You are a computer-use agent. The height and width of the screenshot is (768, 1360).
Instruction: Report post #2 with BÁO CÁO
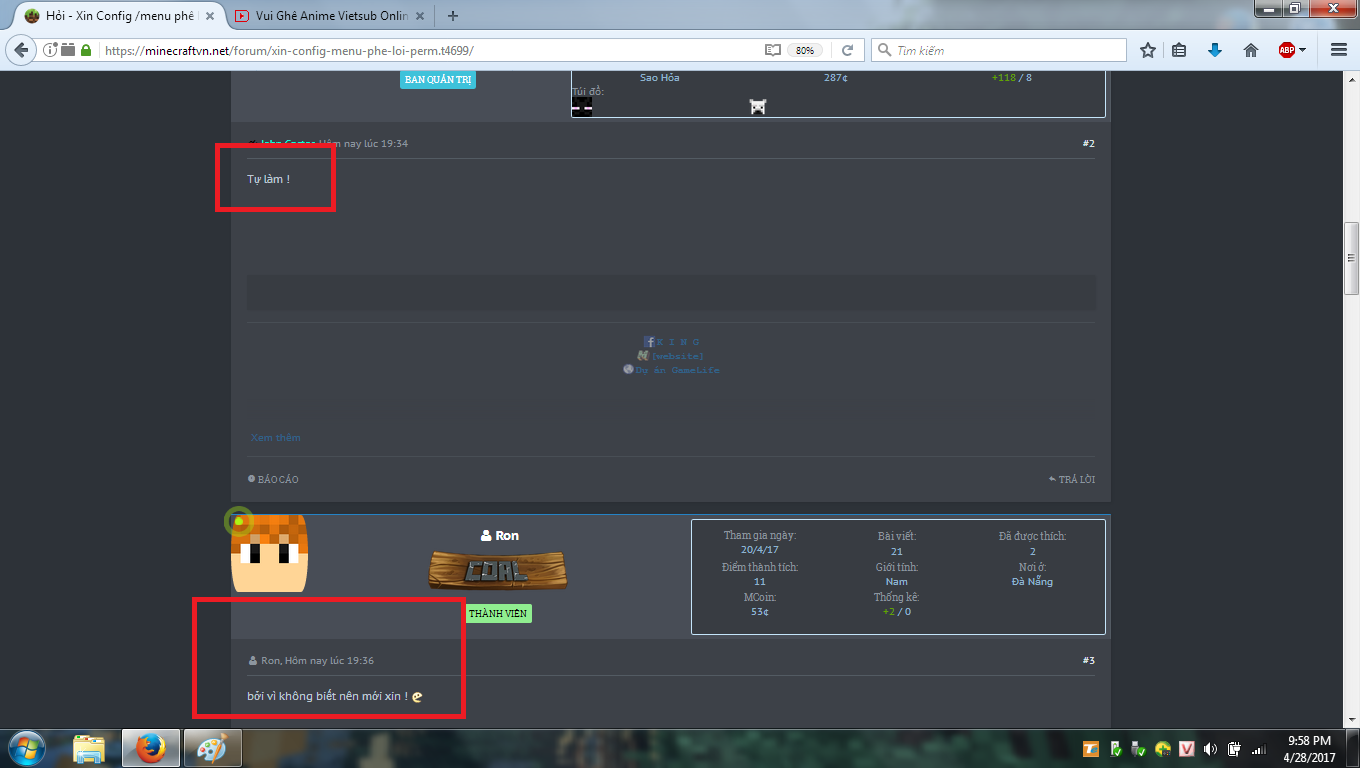coord(273,479)
